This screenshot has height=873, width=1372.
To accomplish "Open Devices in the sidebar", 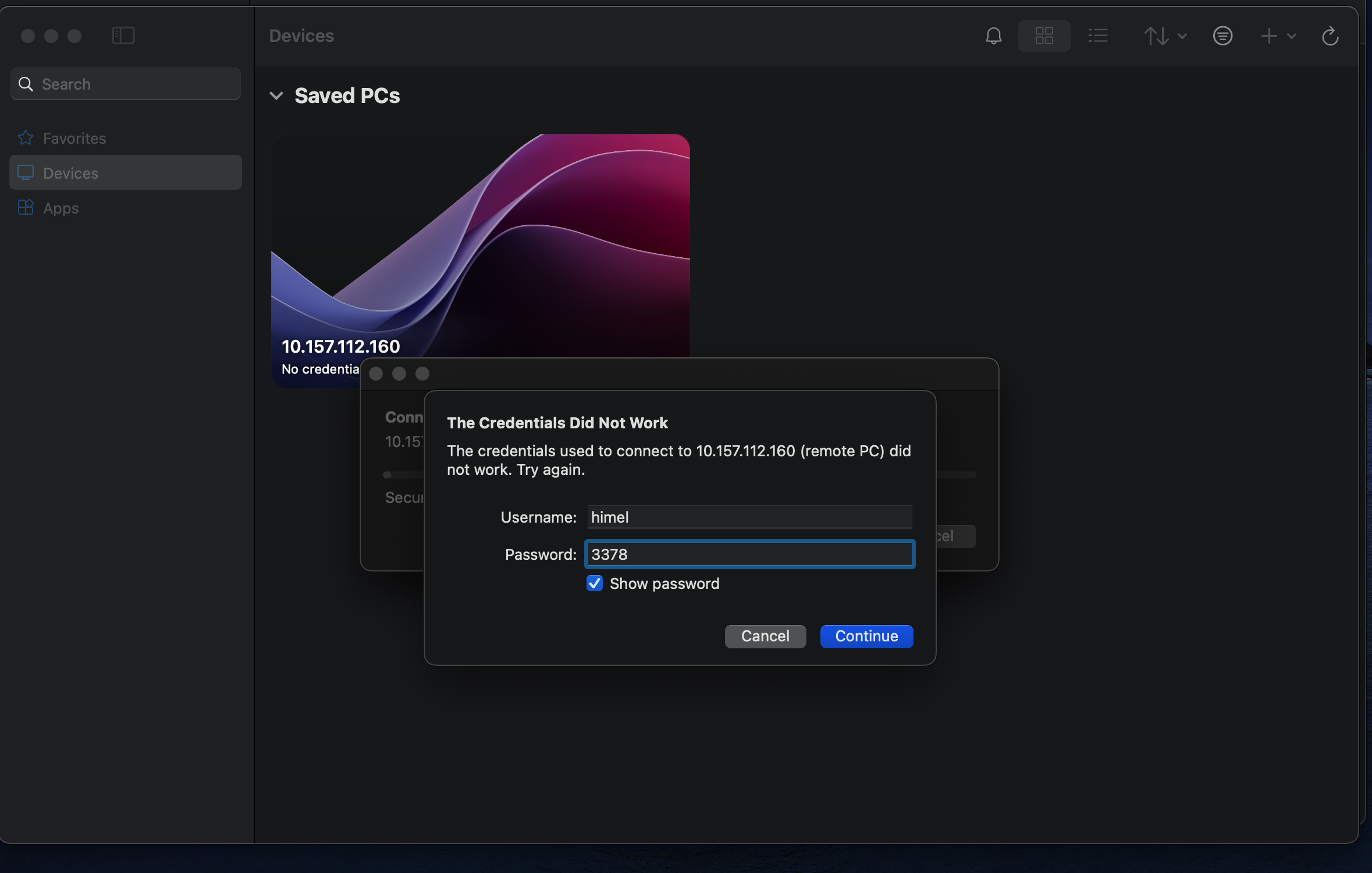I will click(70, 173).
